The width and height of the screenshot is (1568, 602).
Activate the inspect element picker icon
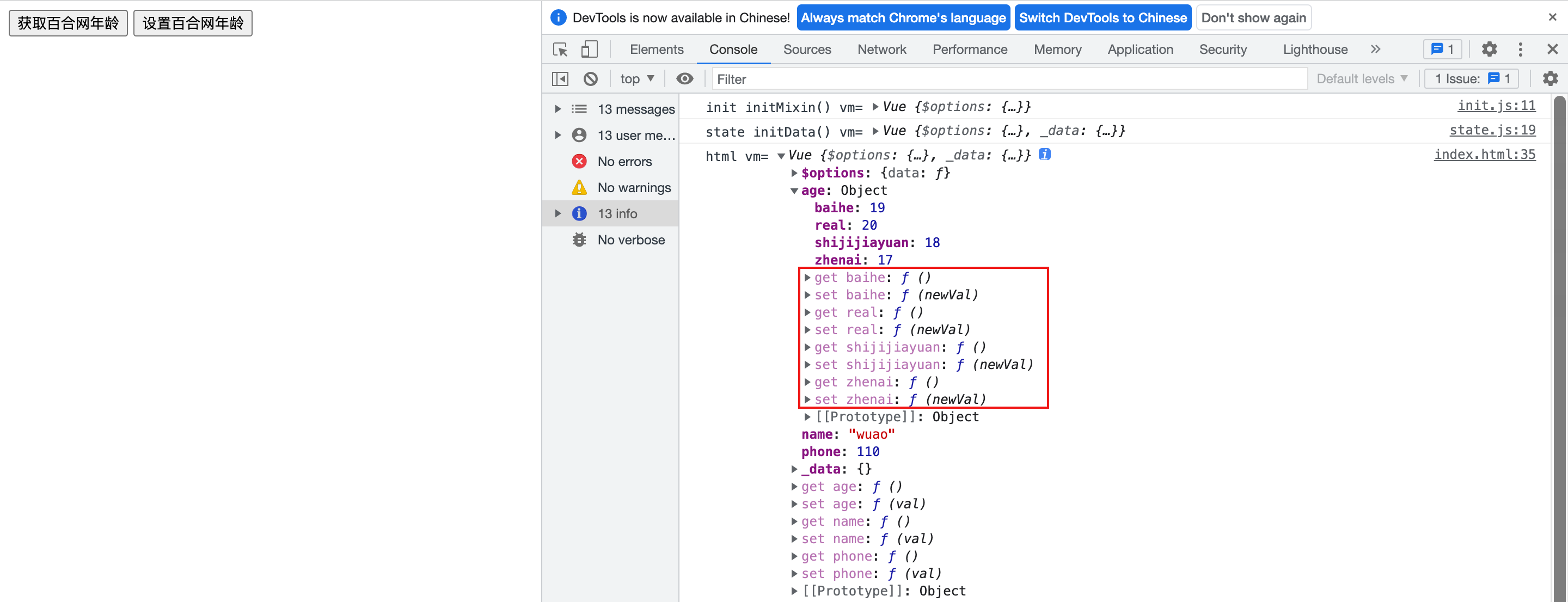point(560,50)
